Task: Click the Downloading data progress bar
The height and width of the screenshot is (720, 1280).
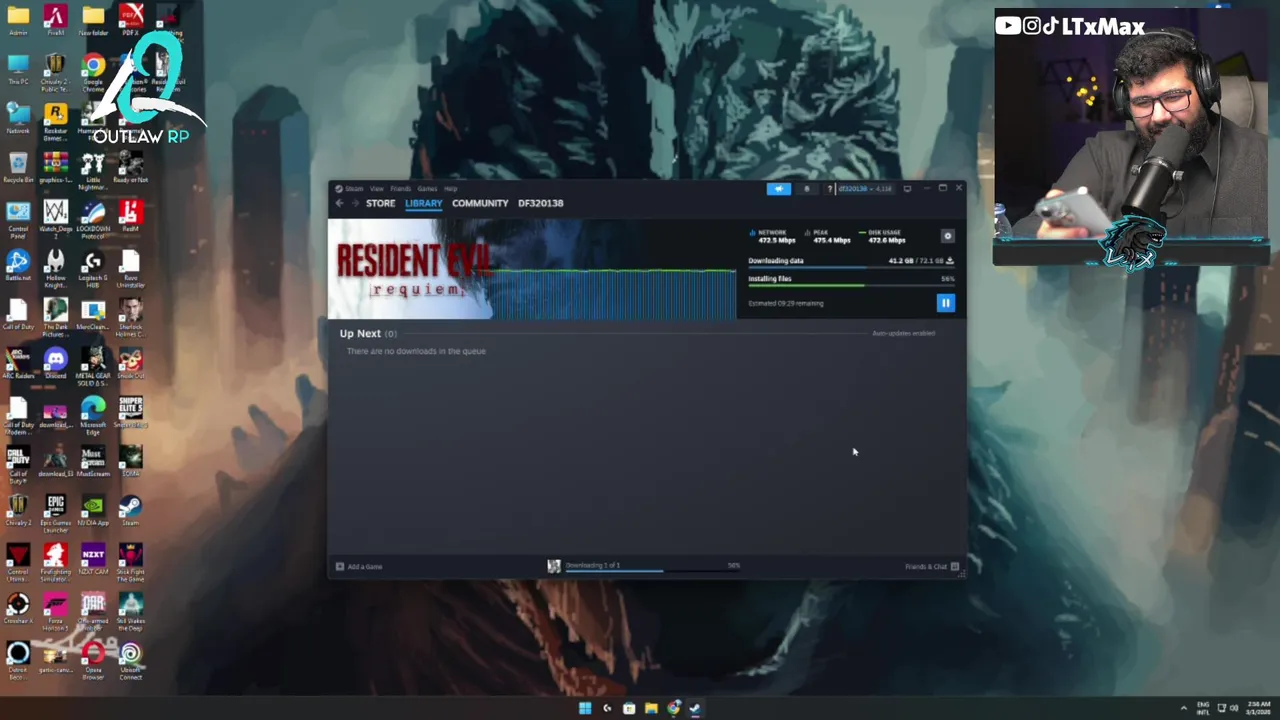Action: 851,268
